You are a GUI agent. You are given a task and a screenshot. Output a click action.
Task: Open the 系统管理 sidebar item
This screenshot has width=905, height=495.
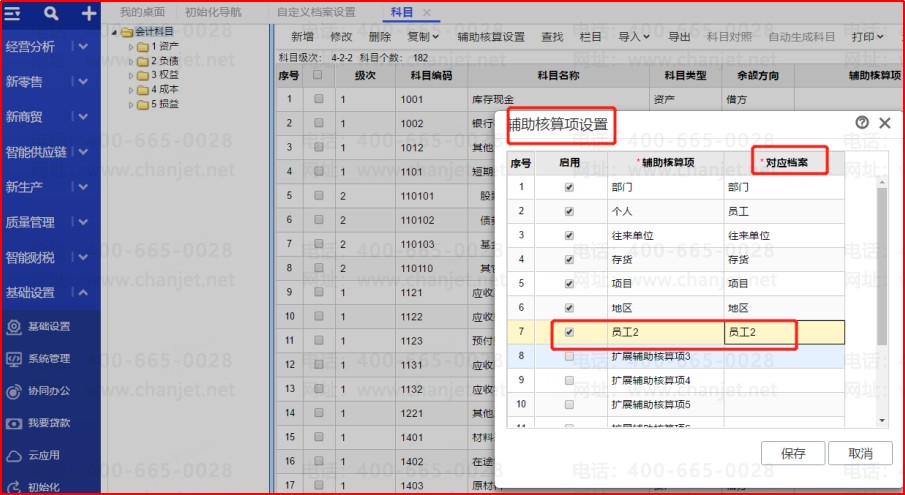pos(48,358)
